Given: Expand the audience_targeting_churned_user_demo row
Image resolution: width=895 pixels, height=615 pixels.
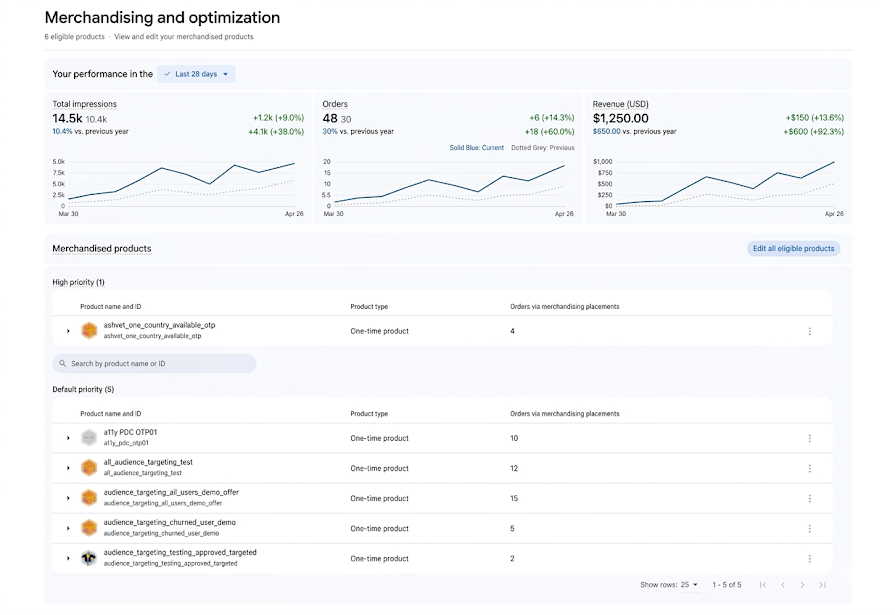Looking at the screenshot, I should coord(68,529).
